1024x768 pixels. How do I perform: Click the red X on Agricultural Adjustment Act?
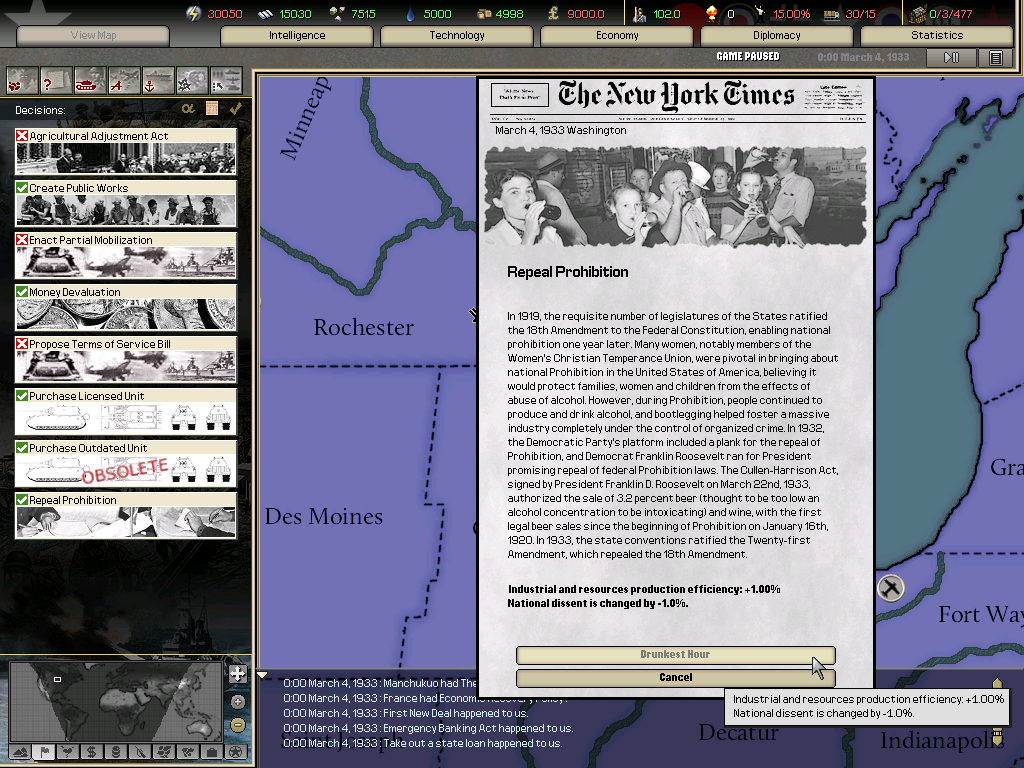(x=22, y=136)
